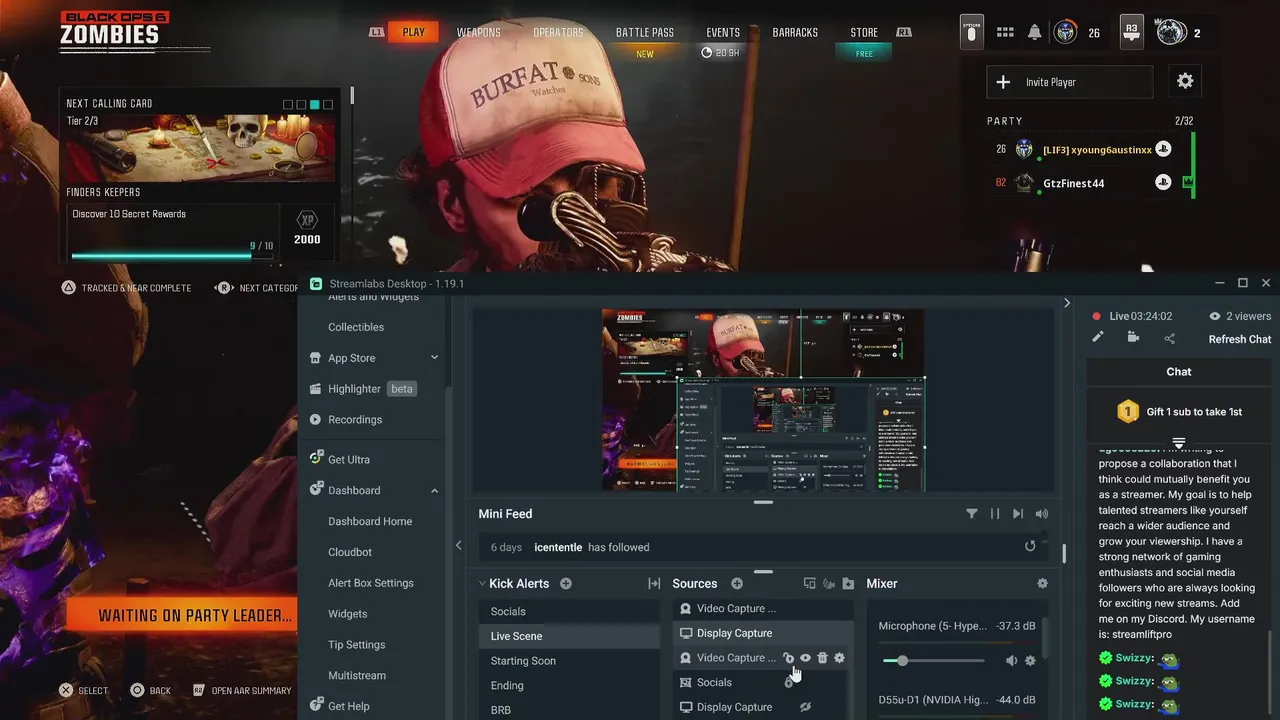Screen dimensions: 1280x720
Task: Open Get Ultra in sidebar
Action: click(348, 460)
